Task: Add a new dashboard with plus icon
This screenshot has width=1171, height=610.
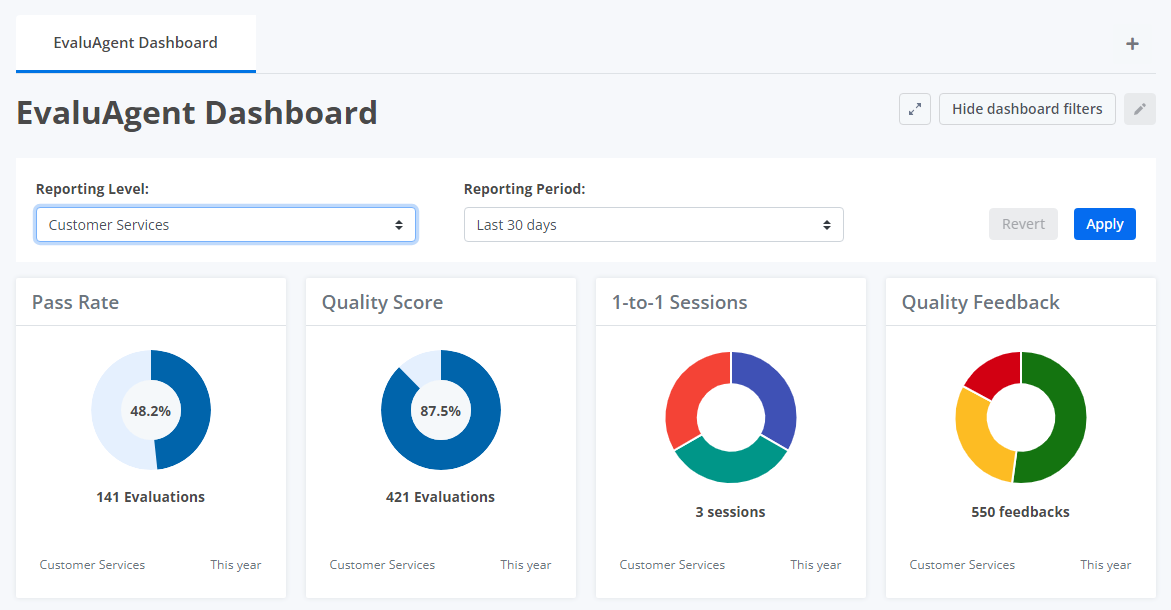Action: click(x=1132, y=44)
